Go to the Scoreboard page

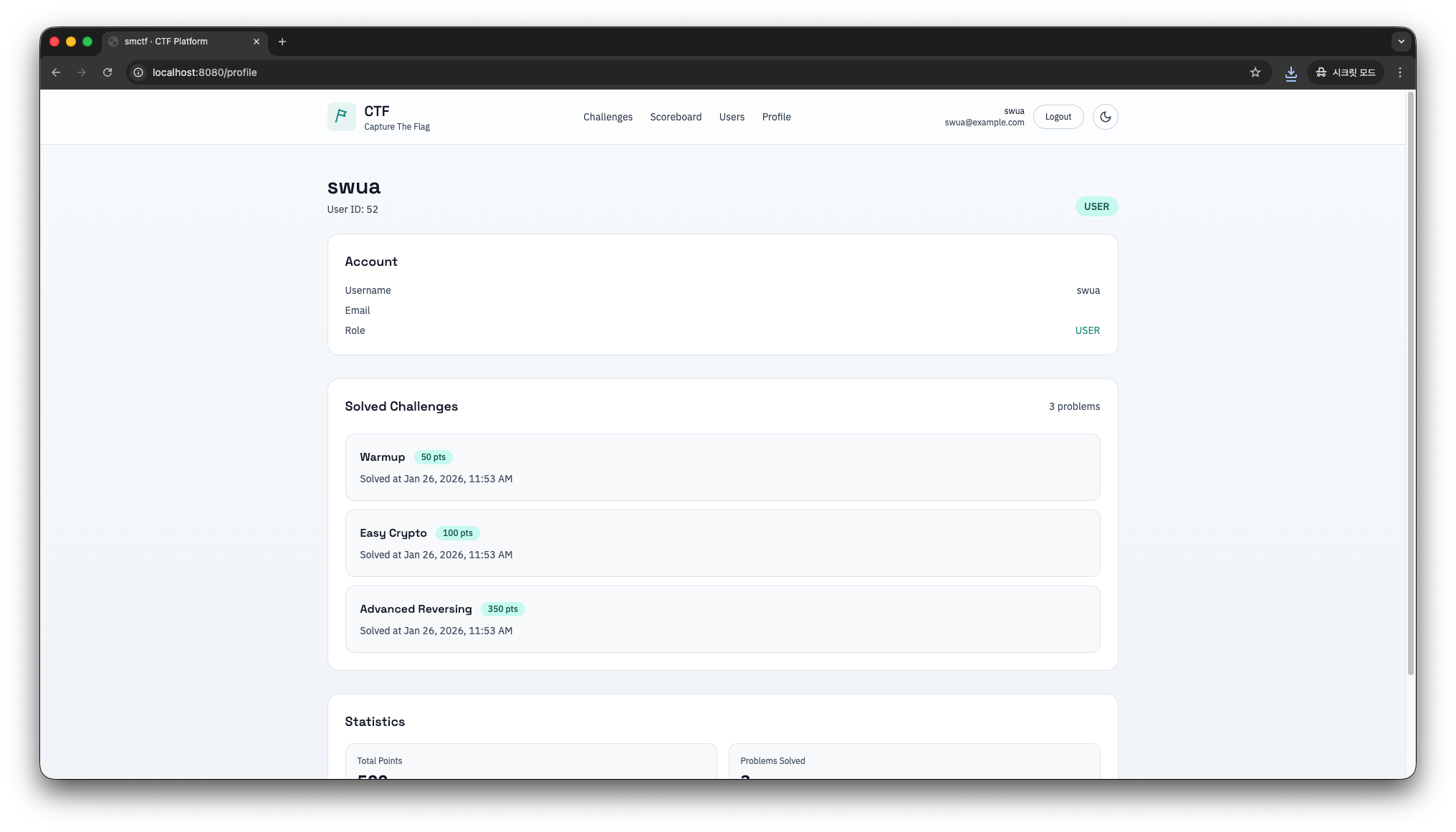tap(675, 117)
